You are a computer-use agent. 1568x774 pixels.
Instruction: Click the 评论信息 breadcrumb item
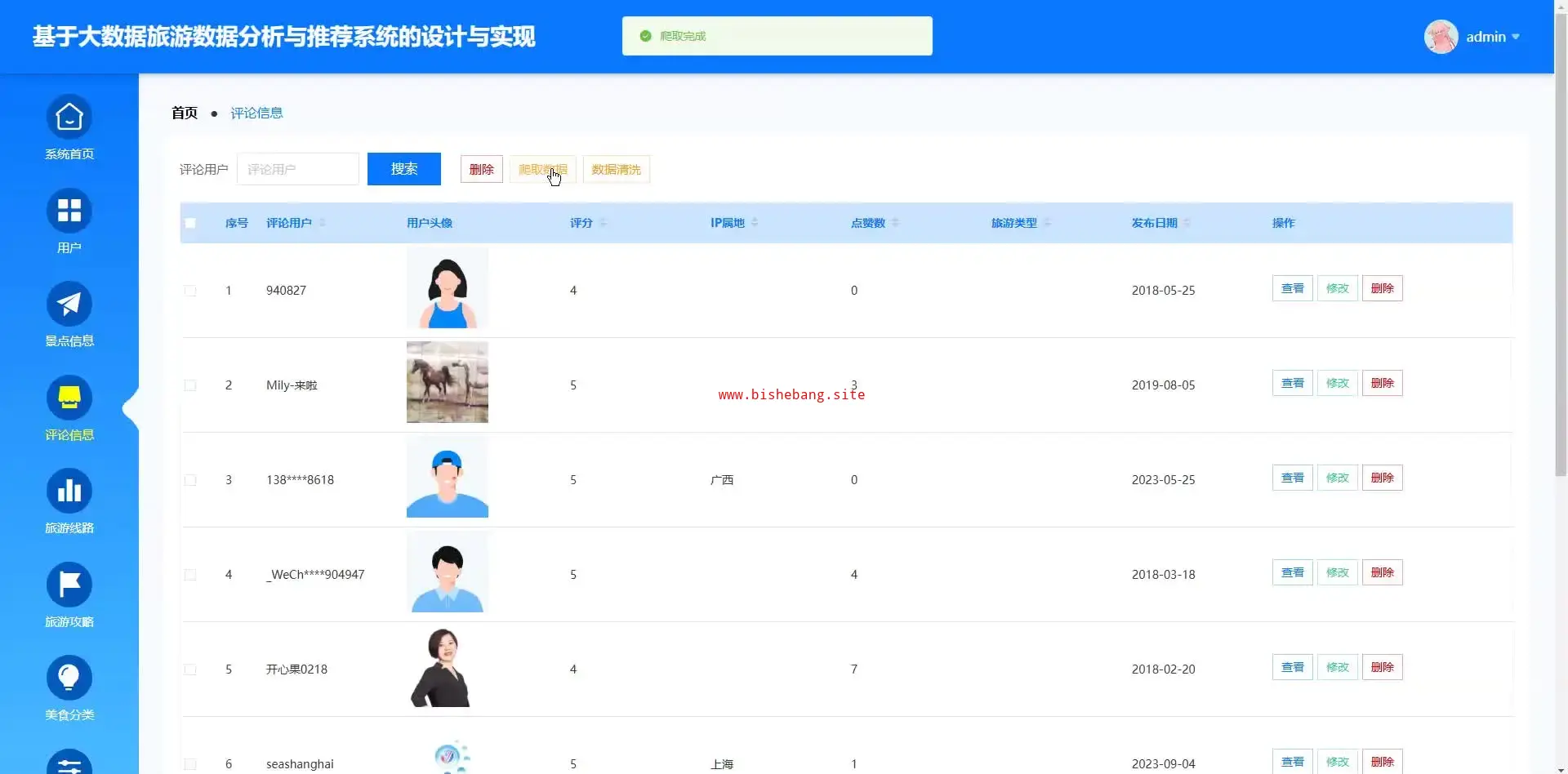point(256,113)
